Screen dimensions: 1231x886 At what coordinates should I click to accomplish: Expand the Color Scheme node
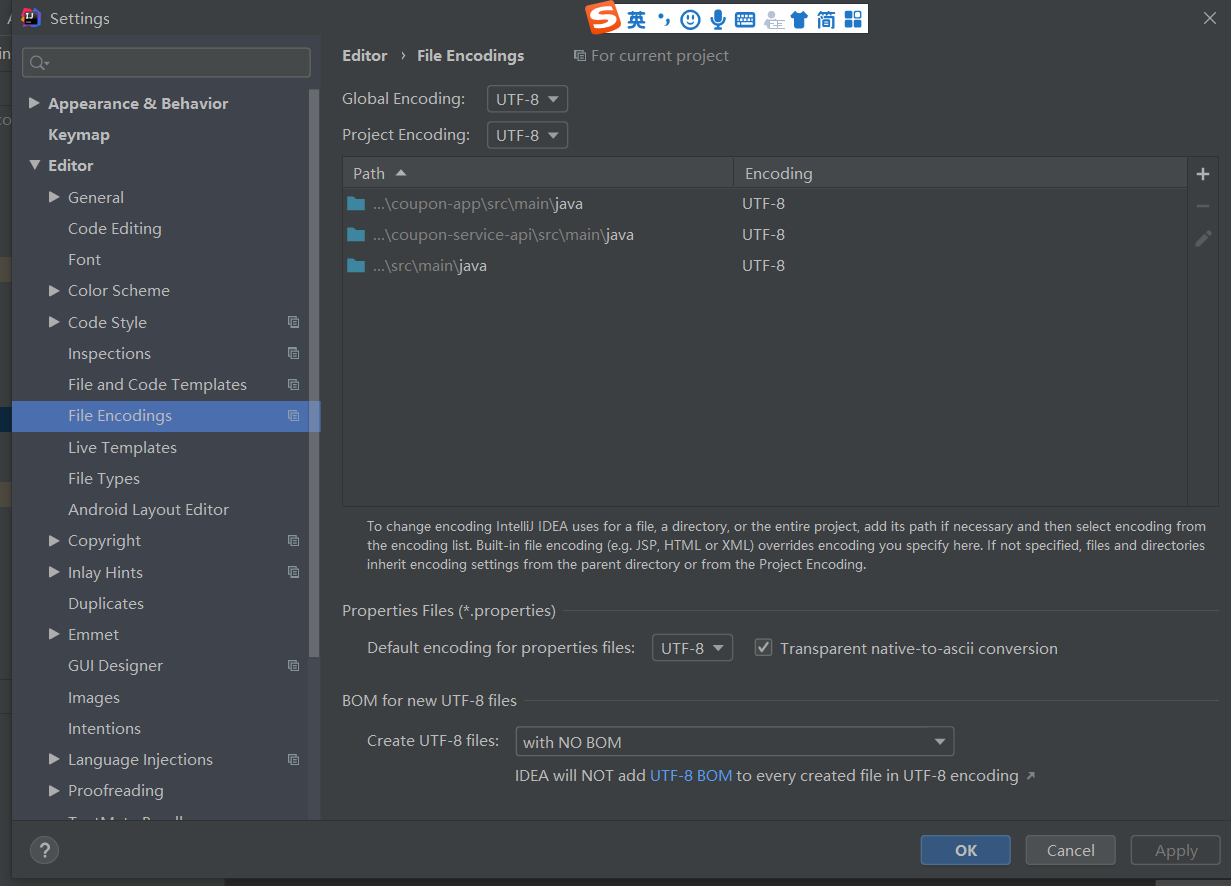coord(54,290)
